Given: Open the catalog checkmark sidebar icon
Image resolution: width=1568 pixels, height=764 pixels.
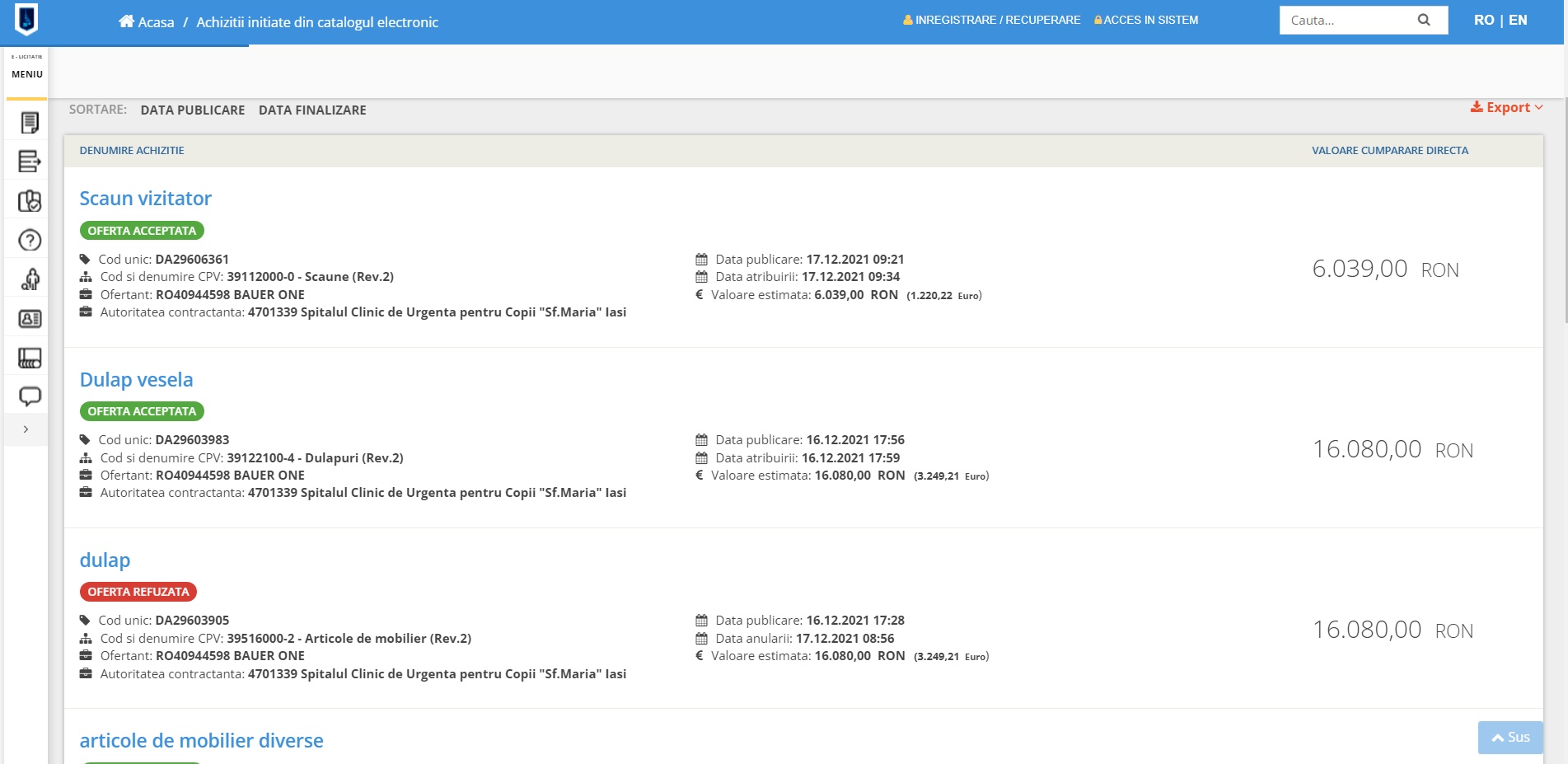Looking at the screenshot, I should 30,201.
